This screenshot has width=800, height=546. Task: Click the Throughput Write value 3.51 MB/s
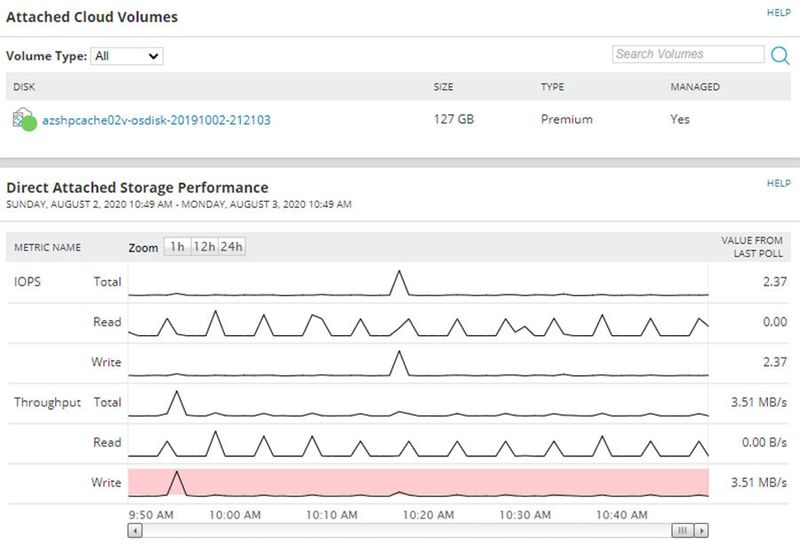(x=759, y=482)
